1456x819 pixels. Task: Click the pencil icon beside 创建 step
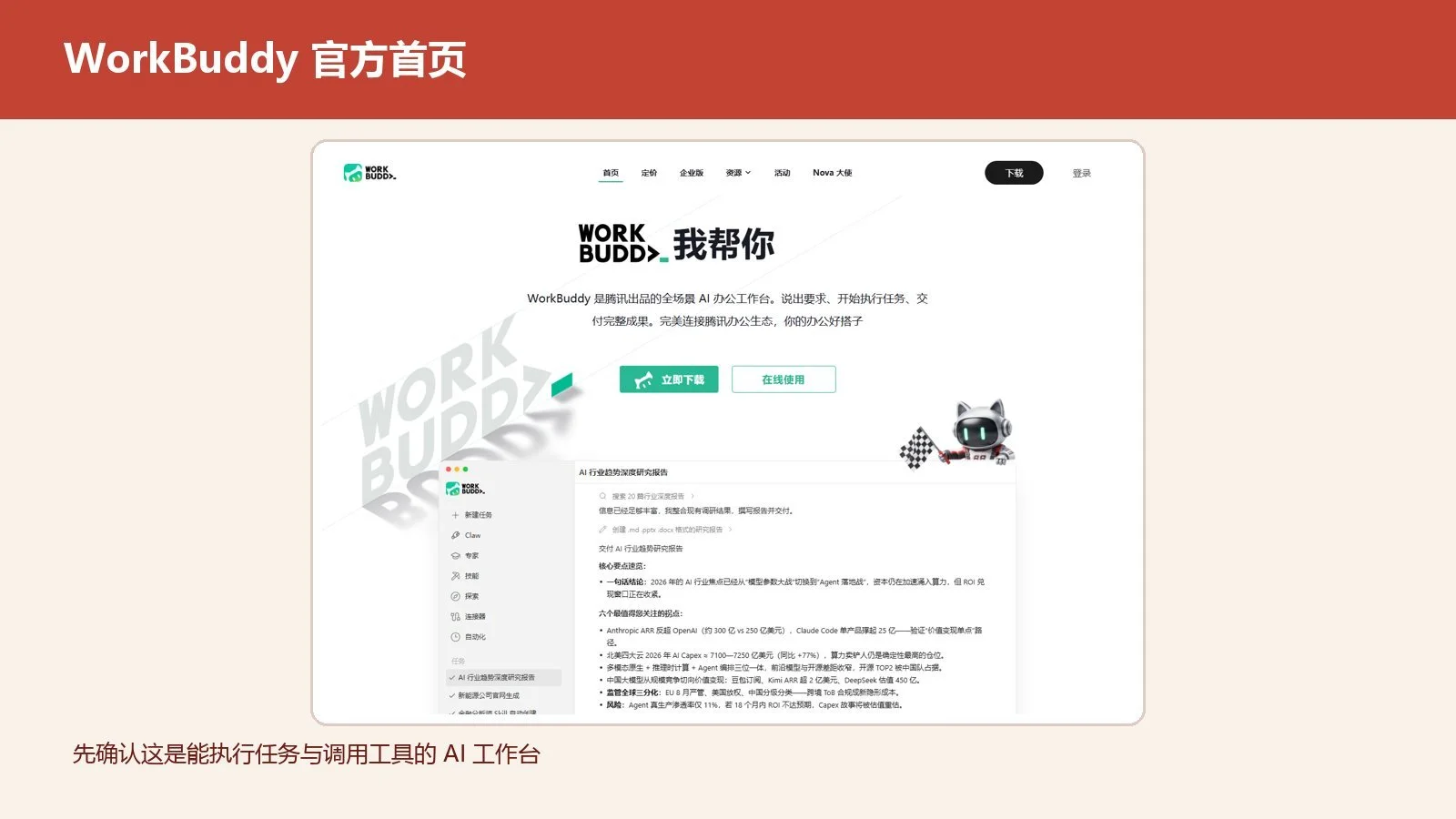pos(602,530)
